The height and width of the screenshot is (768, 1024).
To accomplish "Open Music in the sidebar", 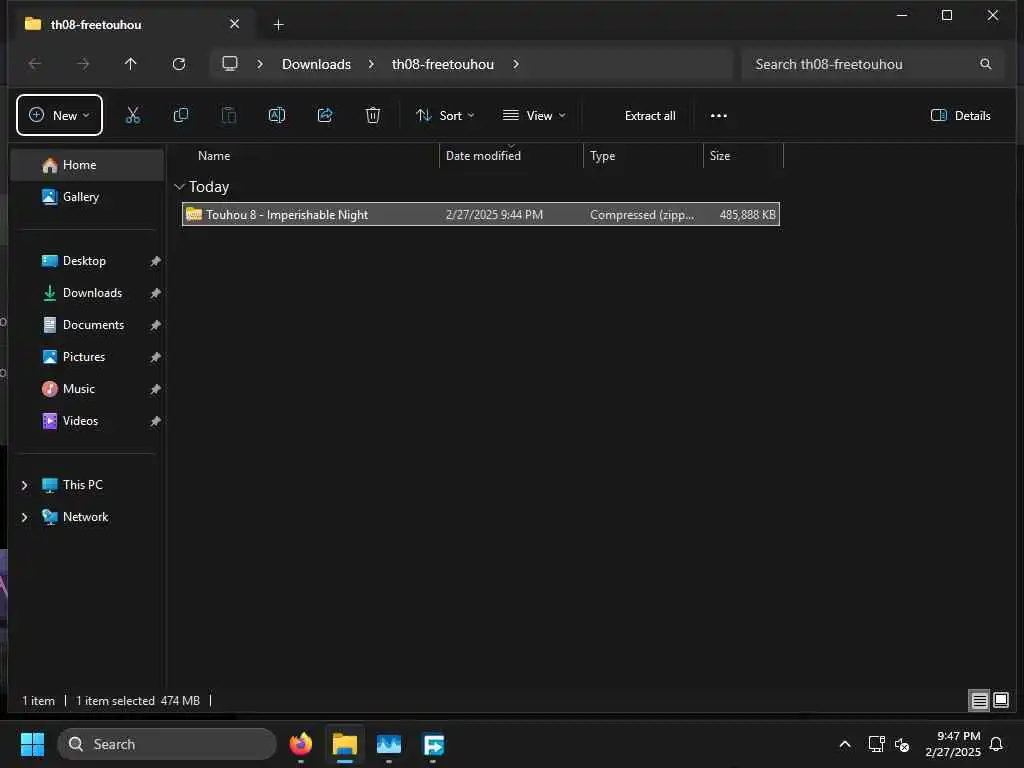I will (87, 389).
